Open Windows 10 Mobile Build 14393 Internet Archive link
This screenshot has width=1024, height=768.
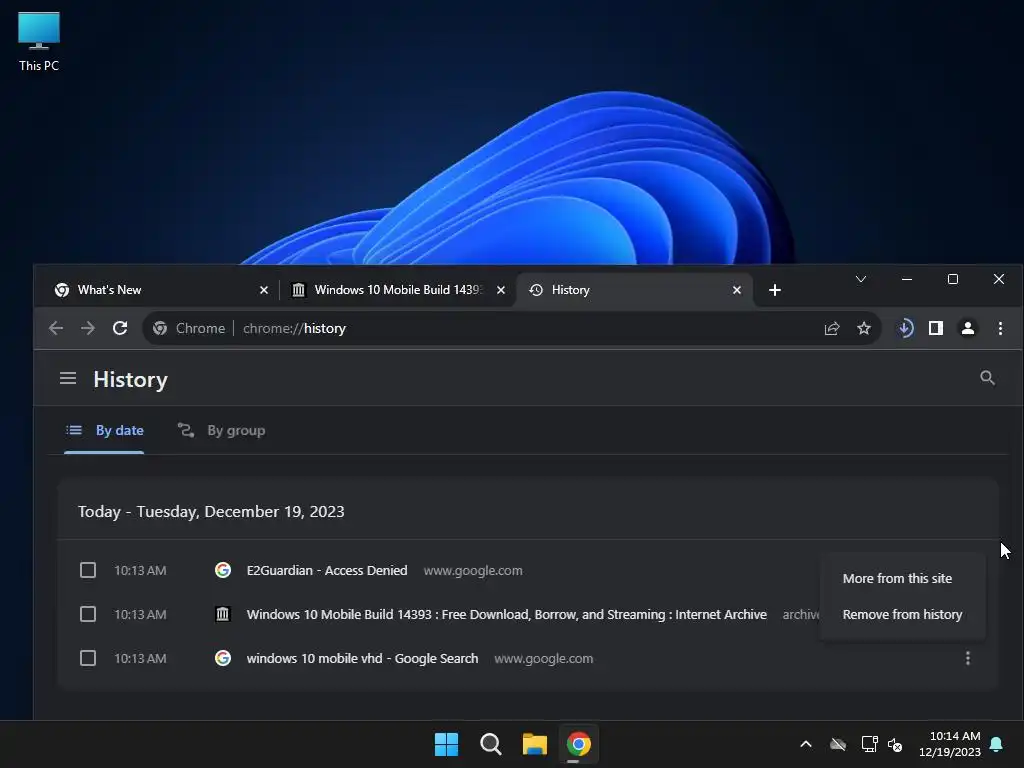tap(506, 614)
